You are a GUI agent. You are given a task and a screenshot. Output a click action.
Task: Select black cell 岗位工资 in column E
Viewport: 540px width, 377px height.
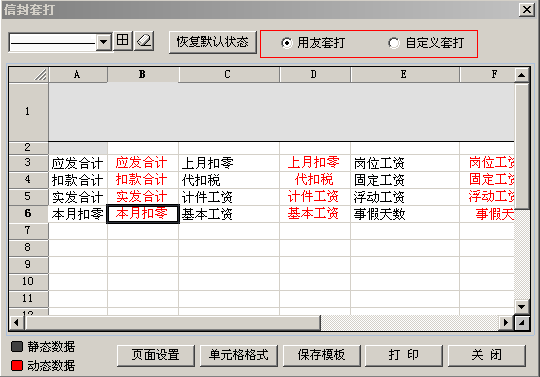tap(404, 163)
